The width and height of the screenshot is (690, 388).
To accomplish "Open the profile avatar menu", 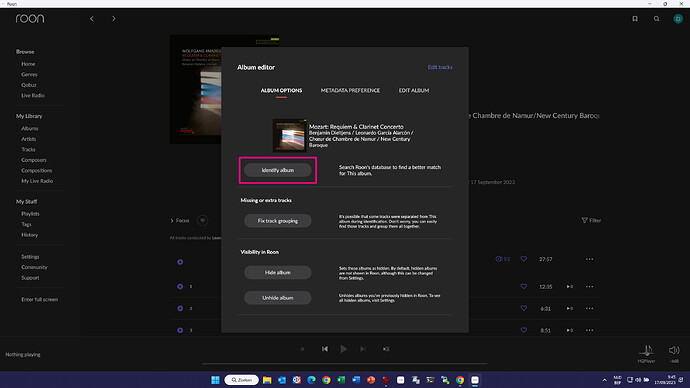I will pyautogui.click(x=678, y=18).
